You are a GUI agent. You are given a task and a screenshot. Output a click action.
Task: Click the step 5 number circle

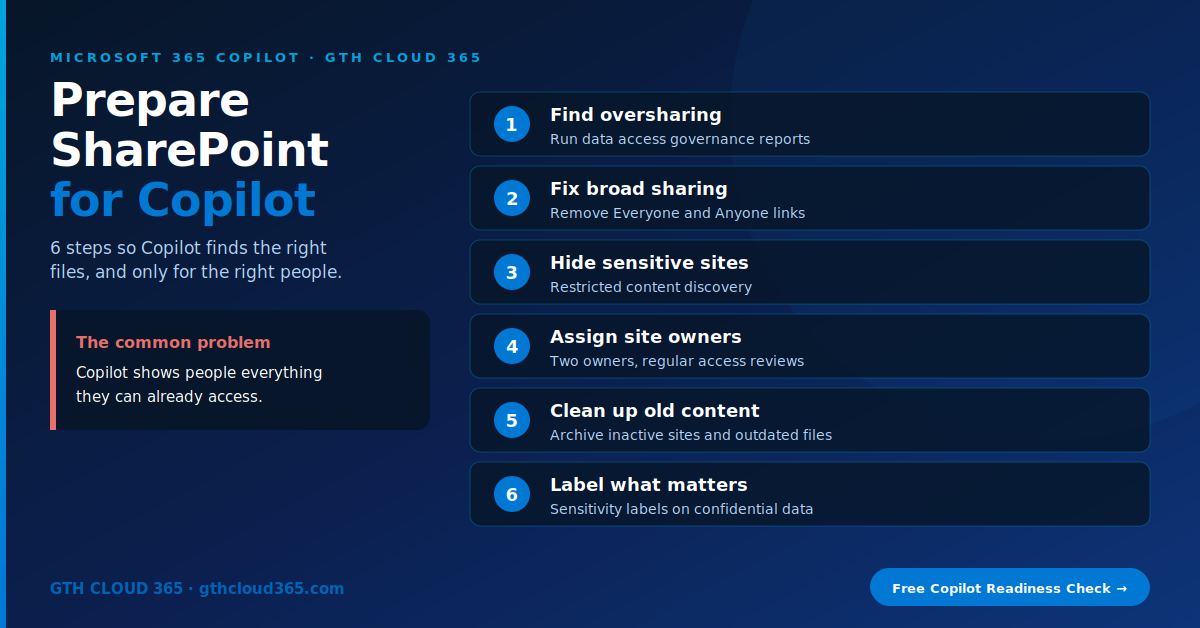click(x=512, y=420)
